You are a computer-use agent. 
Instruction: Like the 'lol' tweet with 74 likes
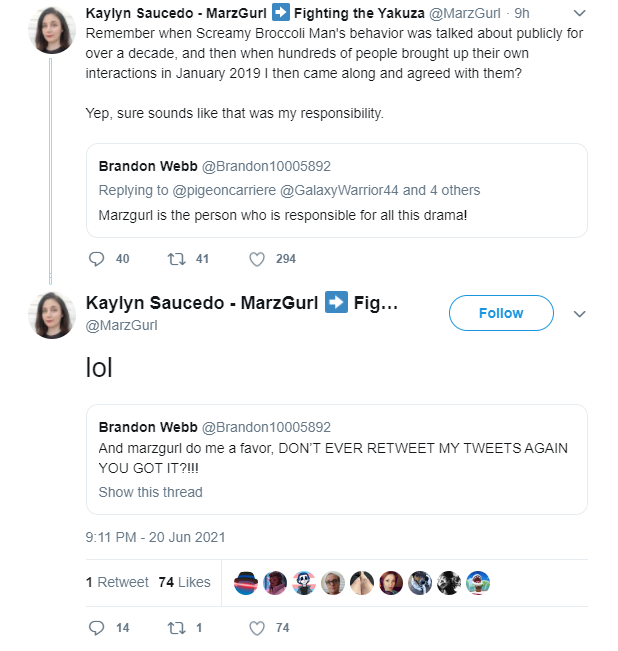tap(257, 628)
